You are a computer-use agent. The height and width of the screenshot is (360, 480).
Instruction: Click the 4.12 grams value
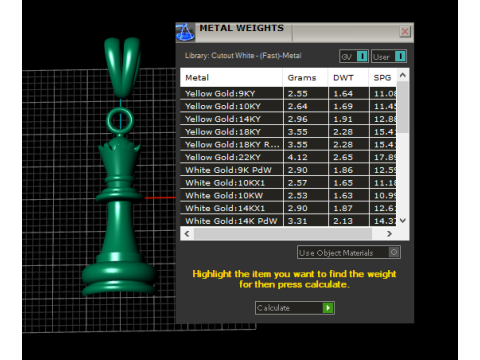298,157
